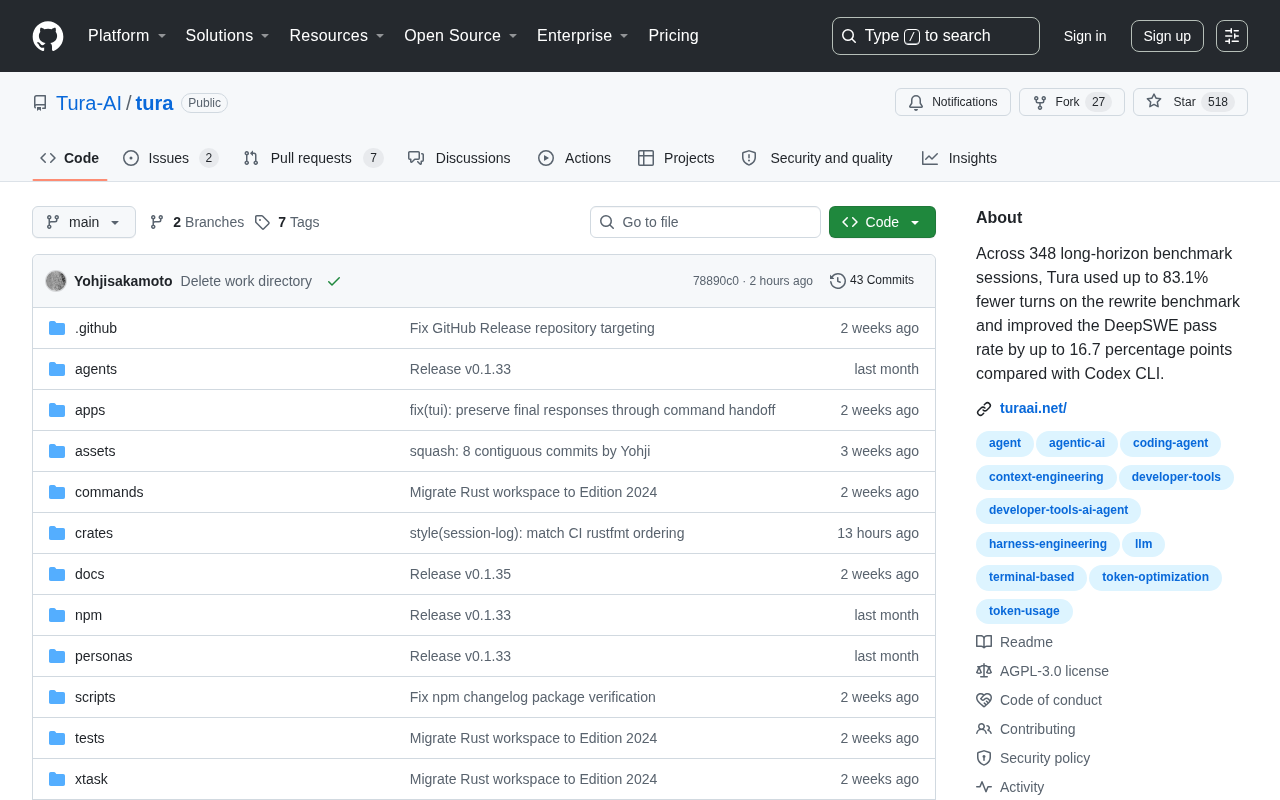Open the green Code dropdown button

click(882, 222)
